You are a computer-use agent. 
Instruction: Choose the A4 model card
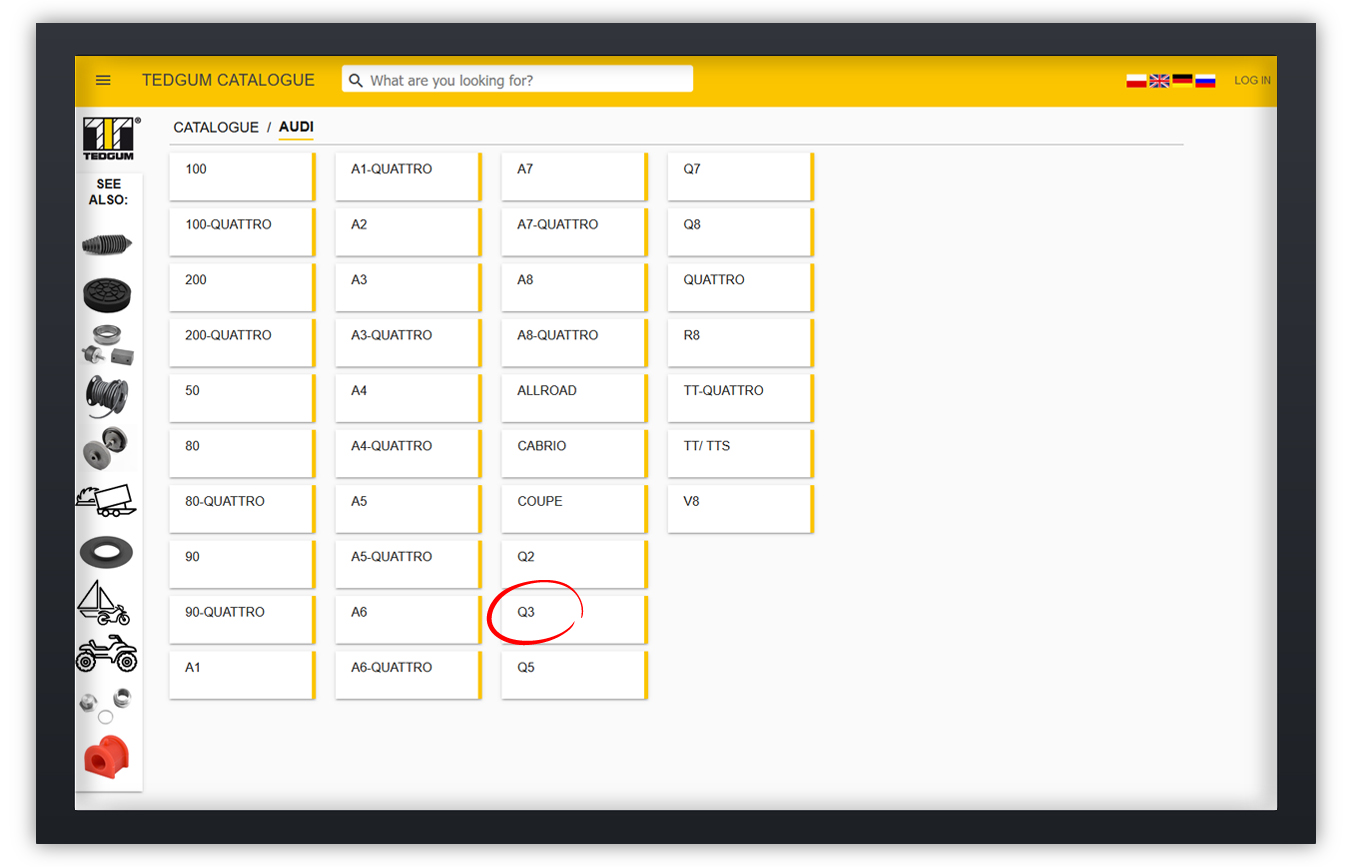click(408, 398)
